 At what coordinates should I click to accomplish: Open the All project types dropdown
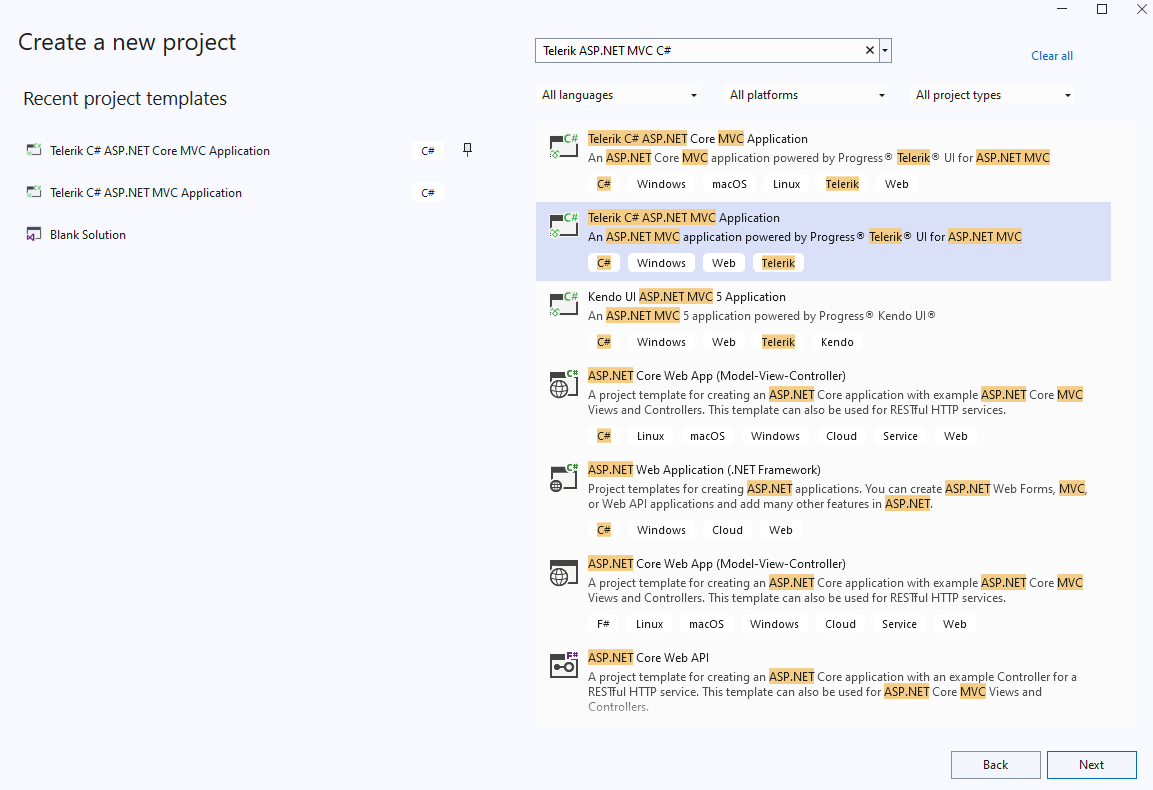tap(993, 95)
